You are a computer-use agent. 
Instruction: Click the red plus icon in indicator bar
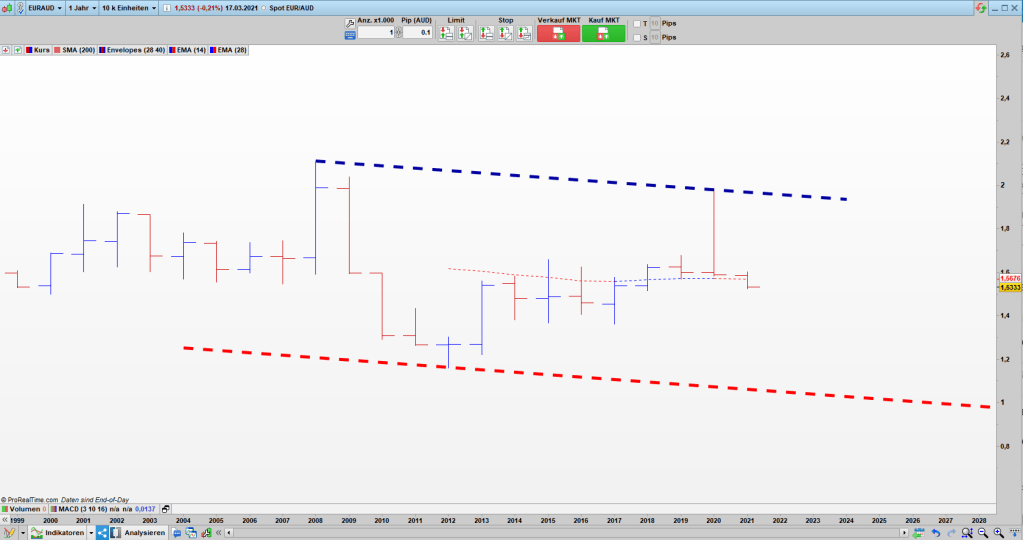click(x=6, y=49)
